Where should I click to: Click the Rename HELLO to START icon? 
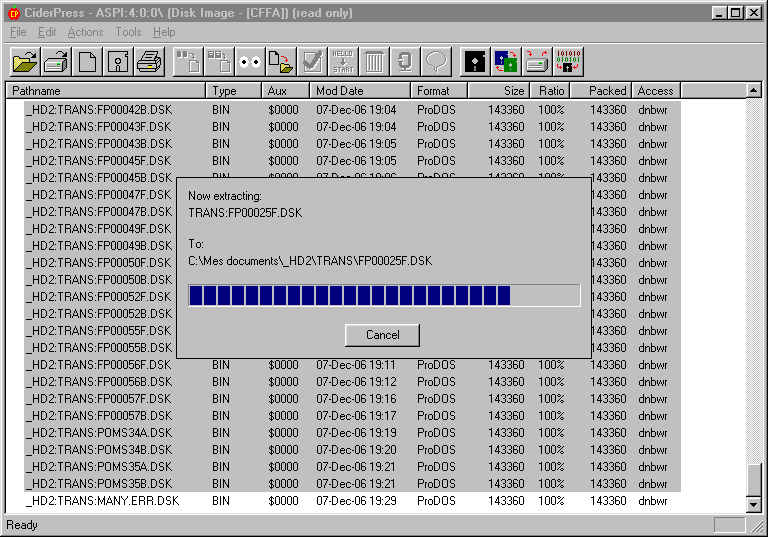(x=343, y=62)
